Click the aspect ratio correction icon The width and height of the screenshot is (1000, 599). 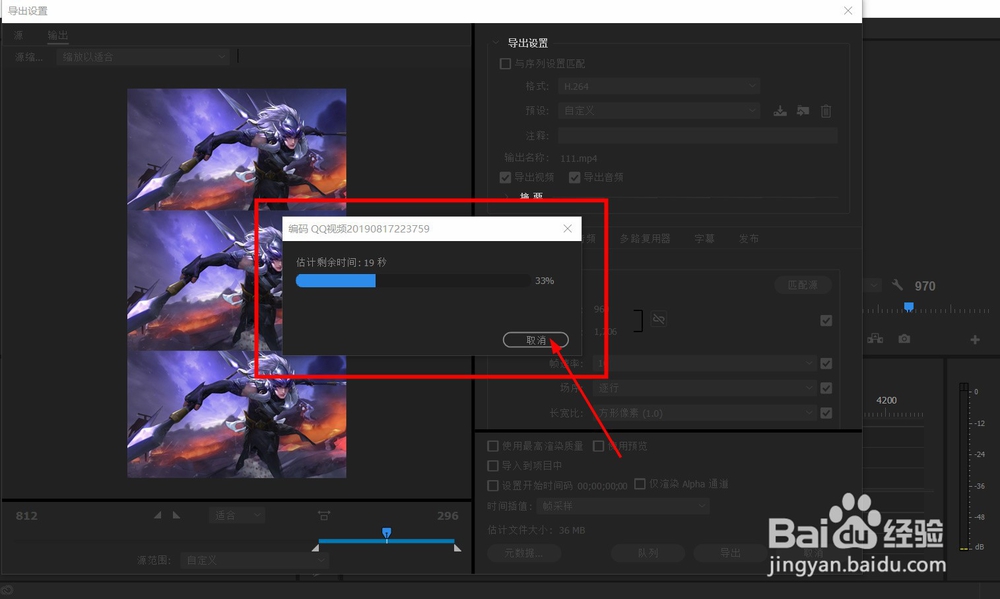[x=324, y=515]
